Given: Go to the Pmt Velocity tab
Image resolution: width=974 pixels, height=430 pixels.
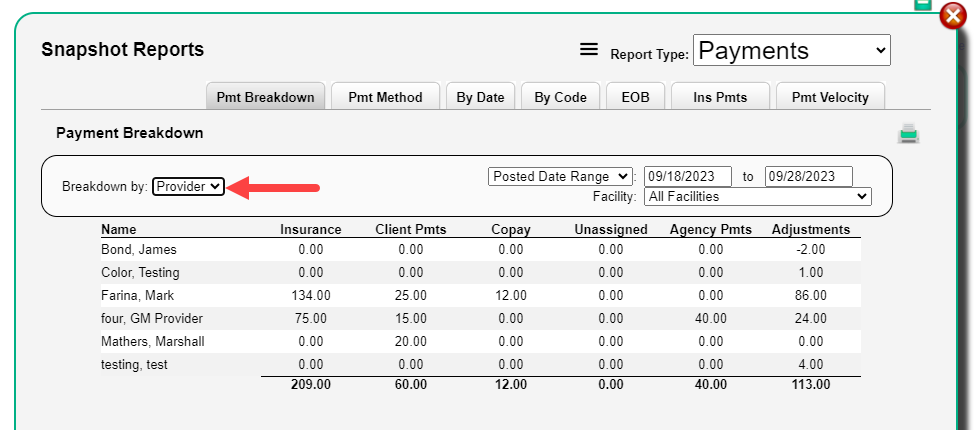Looking at the screenshot, I should pyautogui.click(x=830, y=97).
